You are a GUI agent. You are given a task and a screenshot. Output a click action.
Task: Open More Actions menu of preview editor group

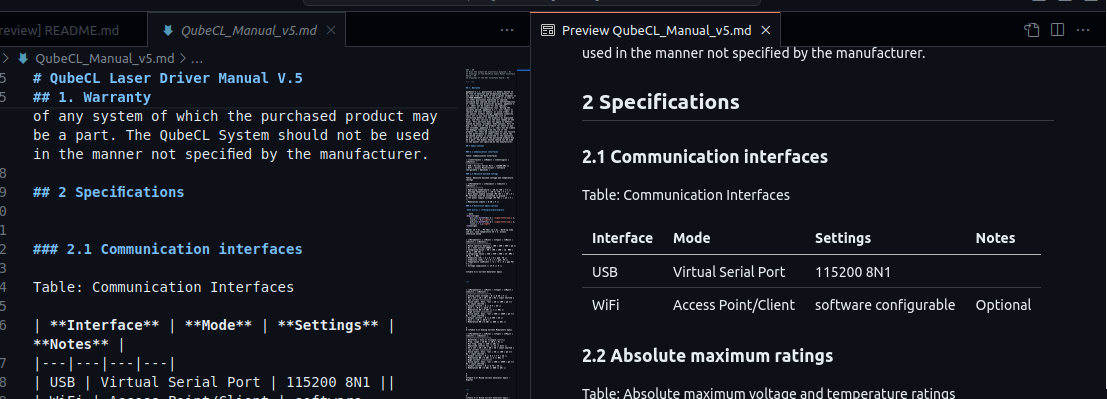1082,30
